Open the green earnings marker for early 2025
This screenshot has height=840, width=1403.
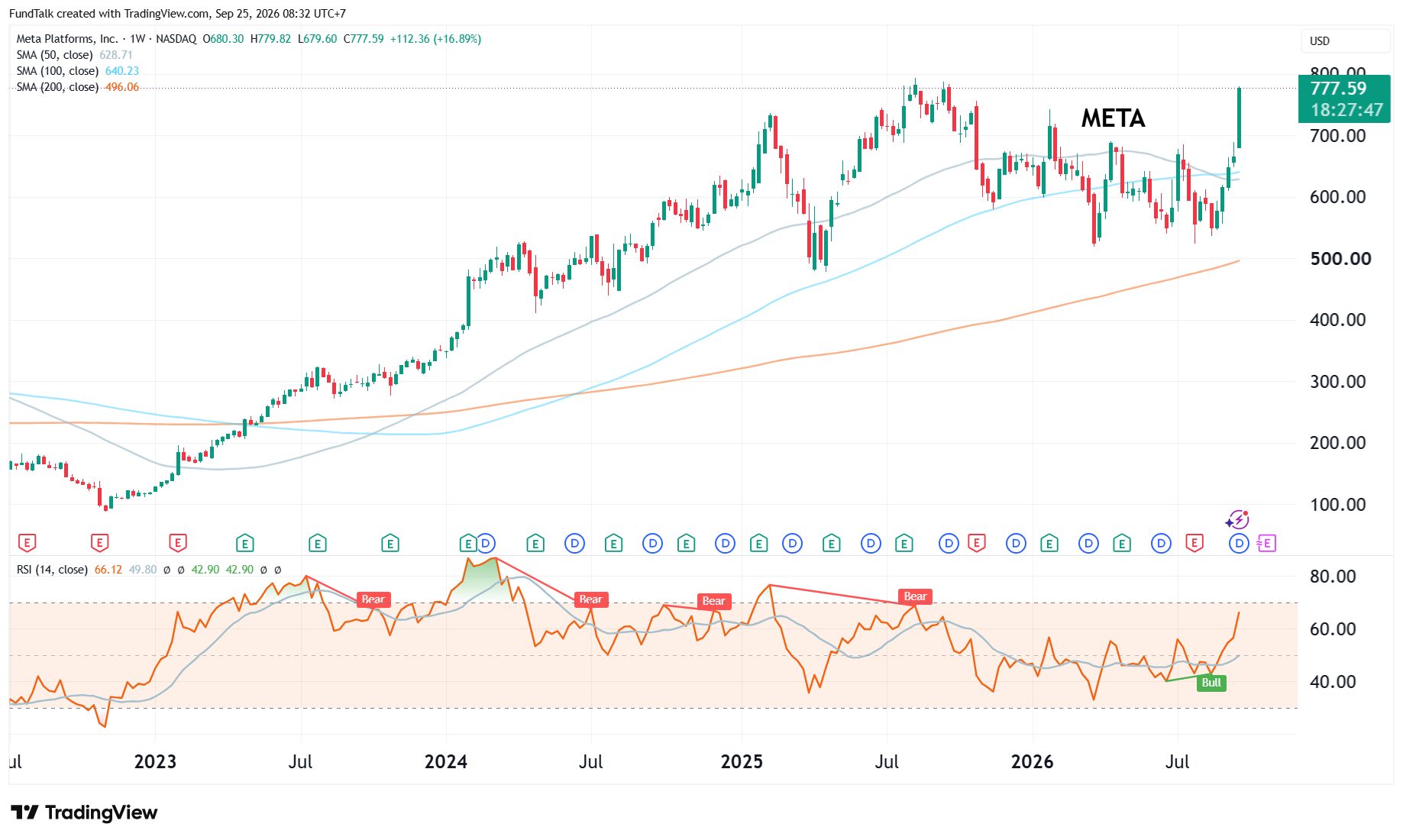758,544
